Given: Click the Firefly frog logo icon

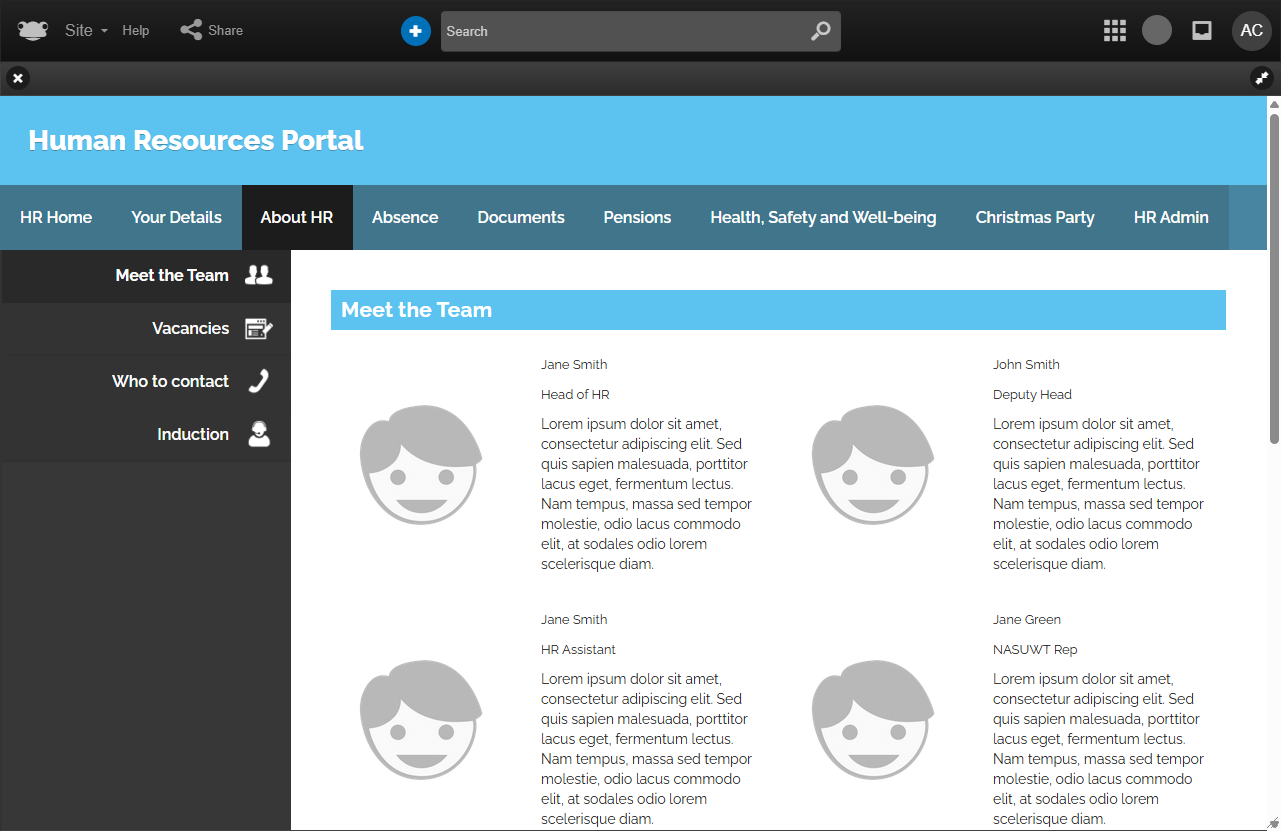Looking at the screenshot, I should [32, 30].
